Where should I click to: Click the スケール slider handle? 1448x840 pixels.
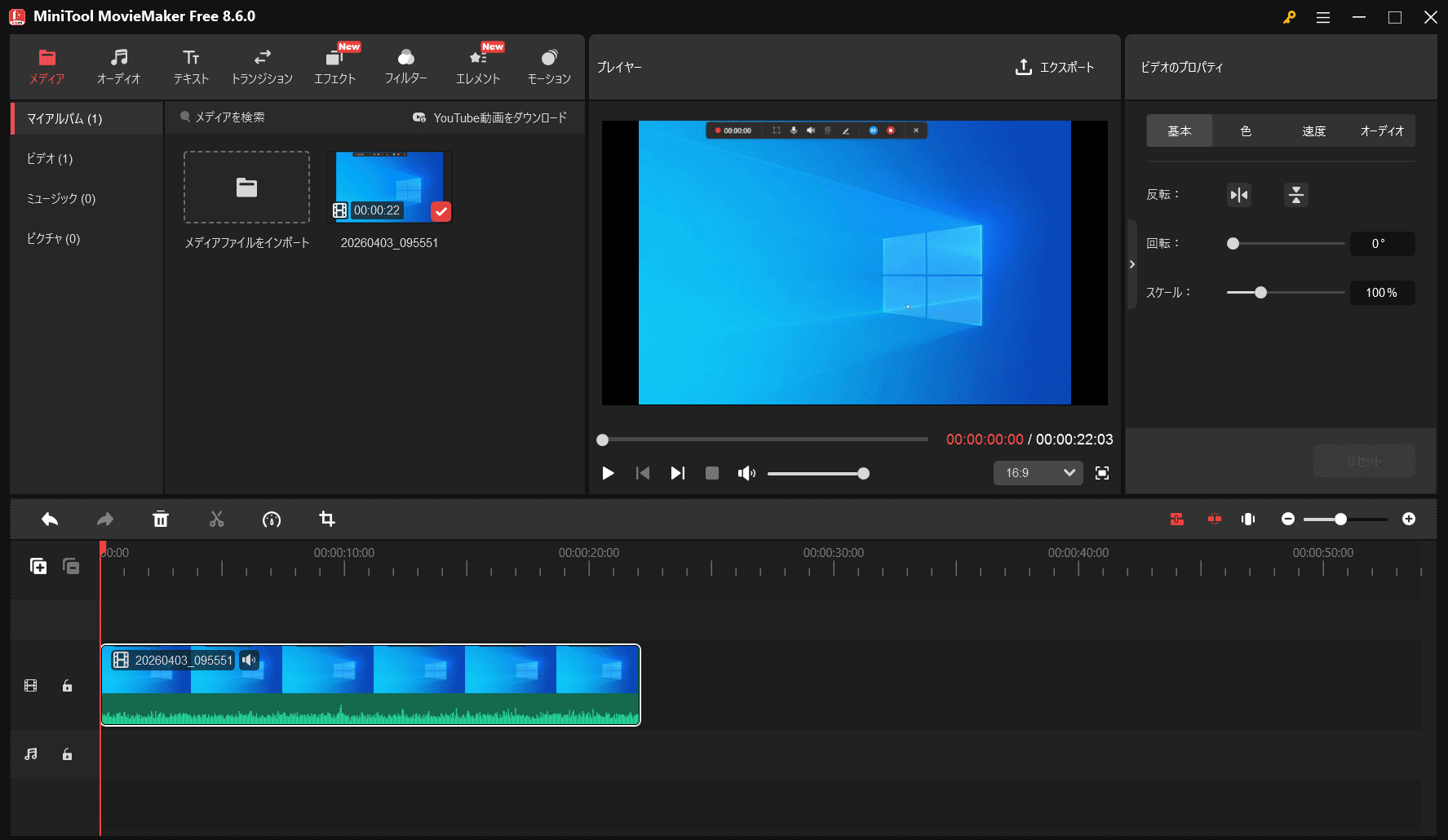pyautogui.click(x=1261, y=292)
